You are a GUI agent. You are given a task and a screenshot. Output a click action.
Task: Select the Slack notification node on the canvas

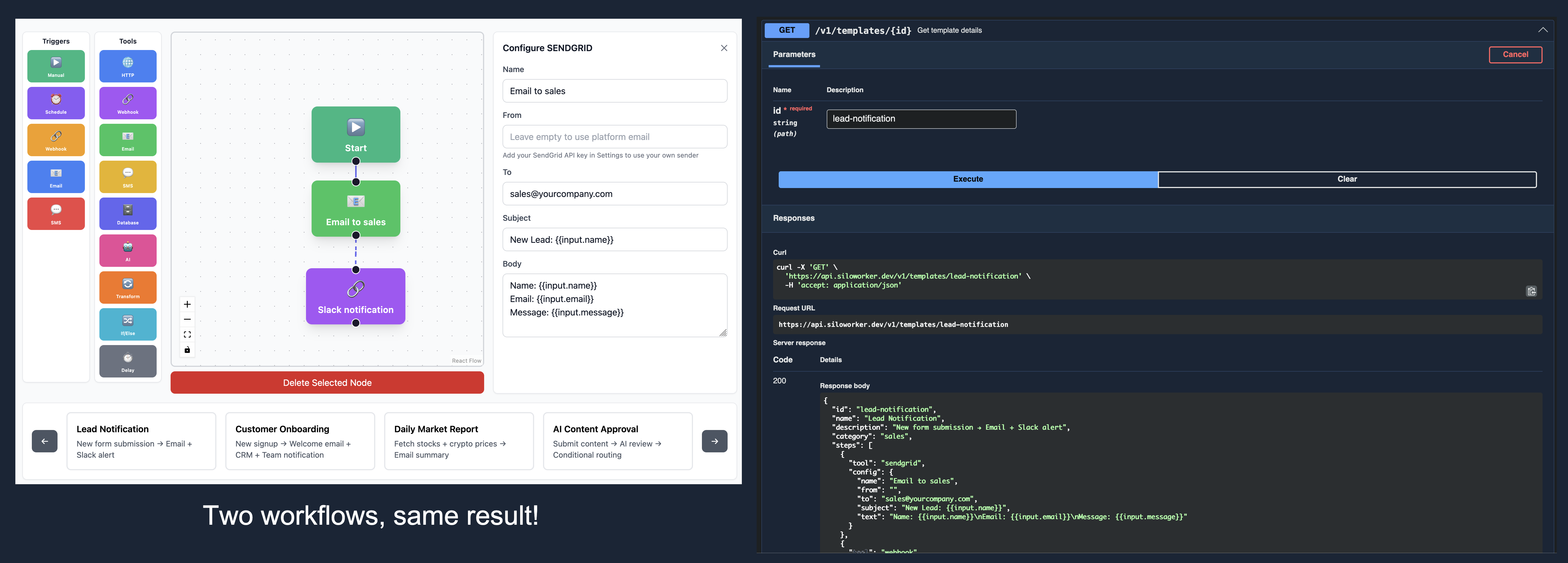(355, 297)
